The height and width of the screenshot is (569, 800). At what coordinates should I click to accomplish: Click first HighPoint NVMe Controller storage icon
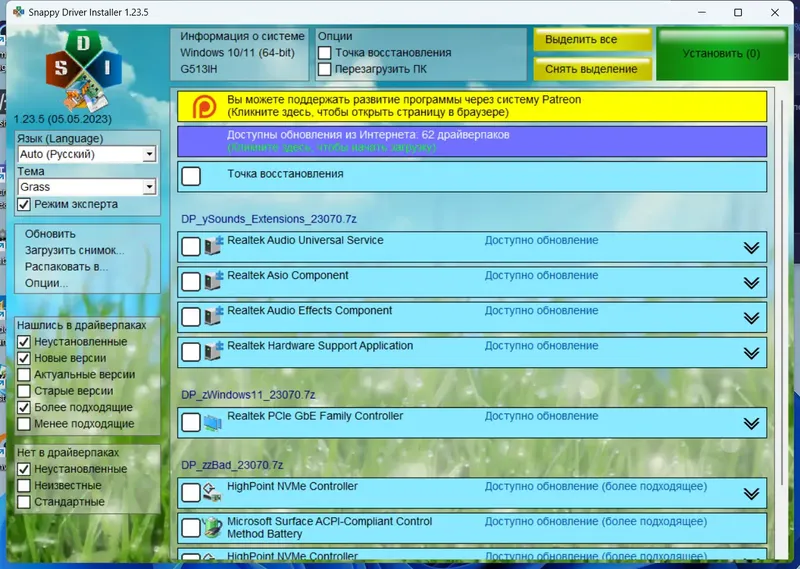click(212, 492)
